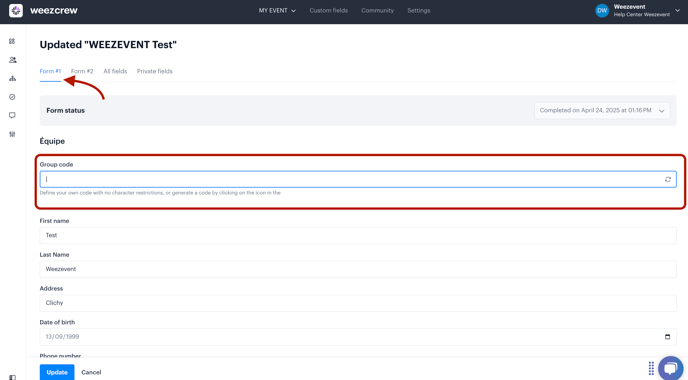Switch to the Form #1 tab
688x380 pixels.
pyautogui.click(x=50, y=71)
